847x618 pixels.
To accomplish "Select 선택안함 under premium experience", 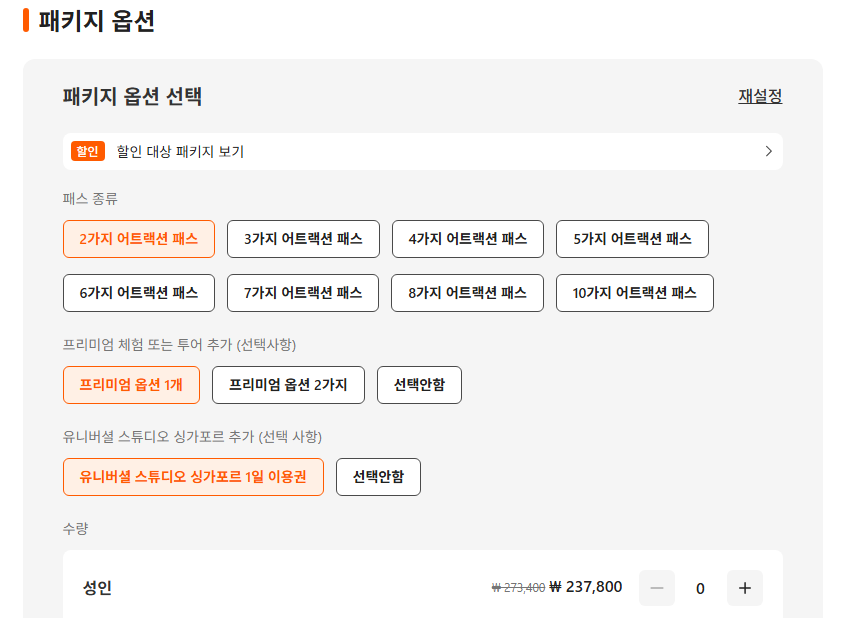I will click(419, 385).
